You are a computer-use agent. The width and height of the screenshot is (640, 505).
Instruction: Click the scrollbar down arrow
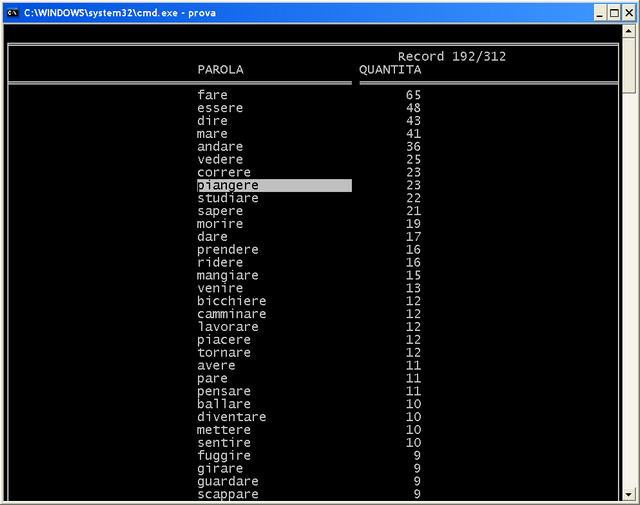point(629,493)
